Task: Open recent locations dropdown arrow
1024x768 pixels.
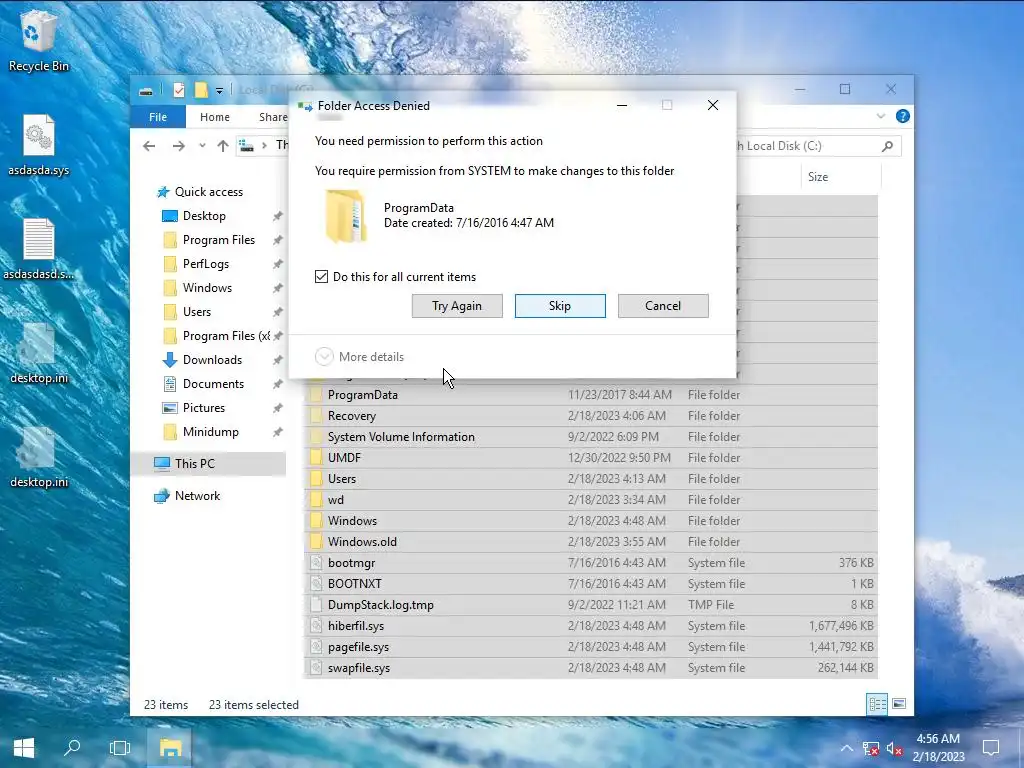Action: click(202, 146)
